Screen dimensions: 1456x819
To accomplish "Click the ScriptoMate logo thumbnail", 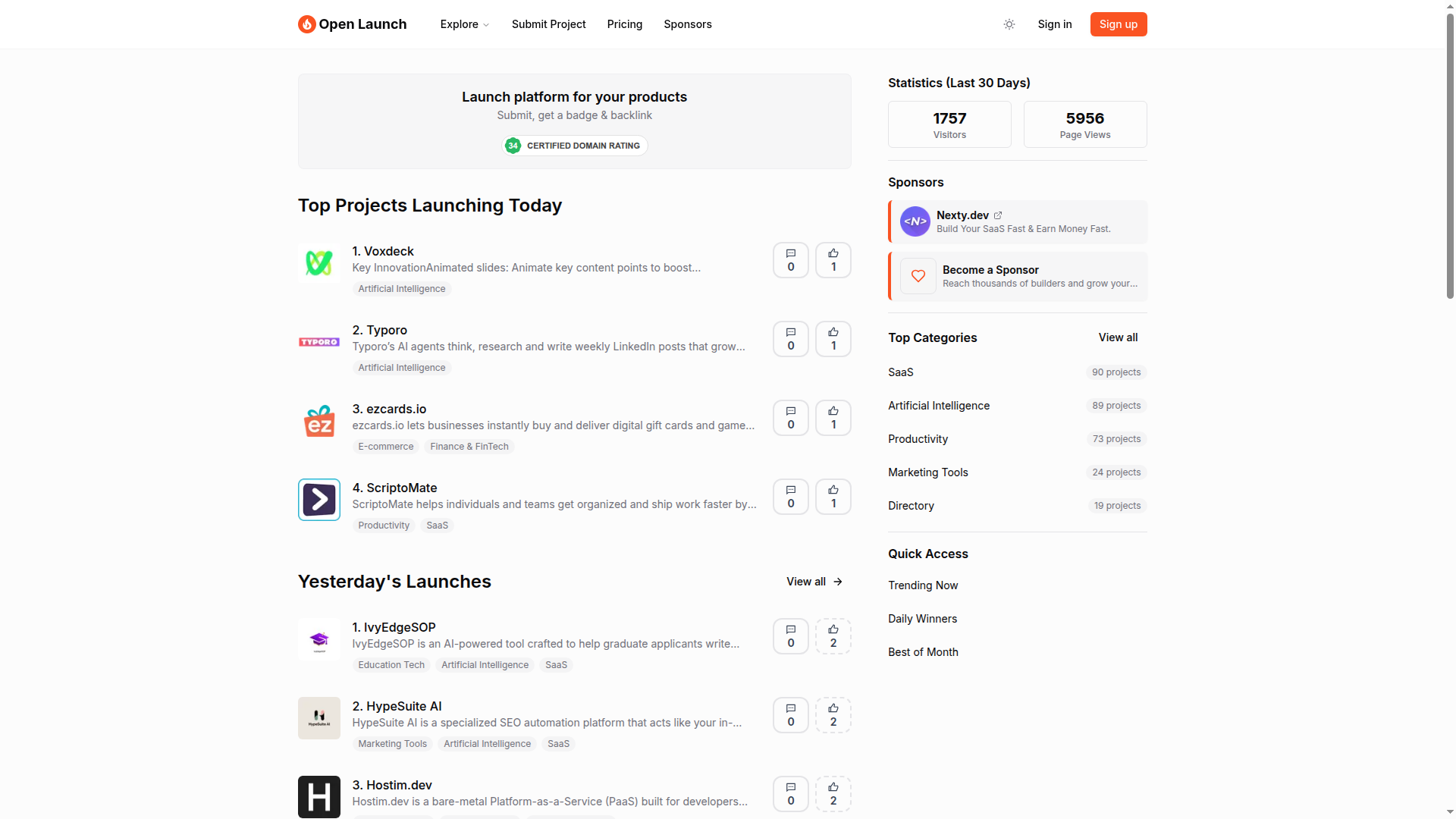I will [318, 499].
